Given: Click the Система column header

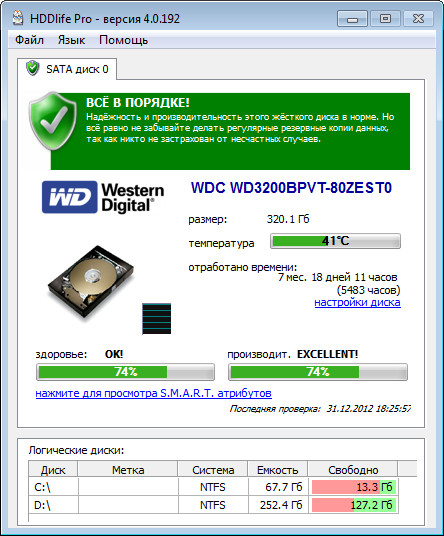Looking at the screenshot, I should (213, 470).
